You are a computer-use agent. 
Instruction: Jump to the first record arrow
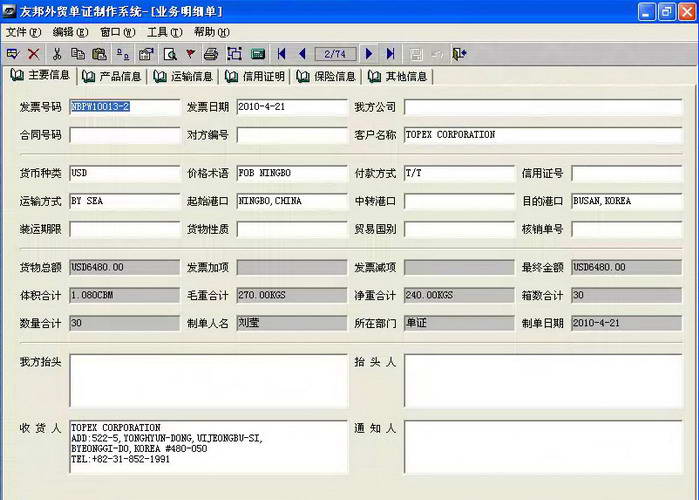[x=281, y=54]
